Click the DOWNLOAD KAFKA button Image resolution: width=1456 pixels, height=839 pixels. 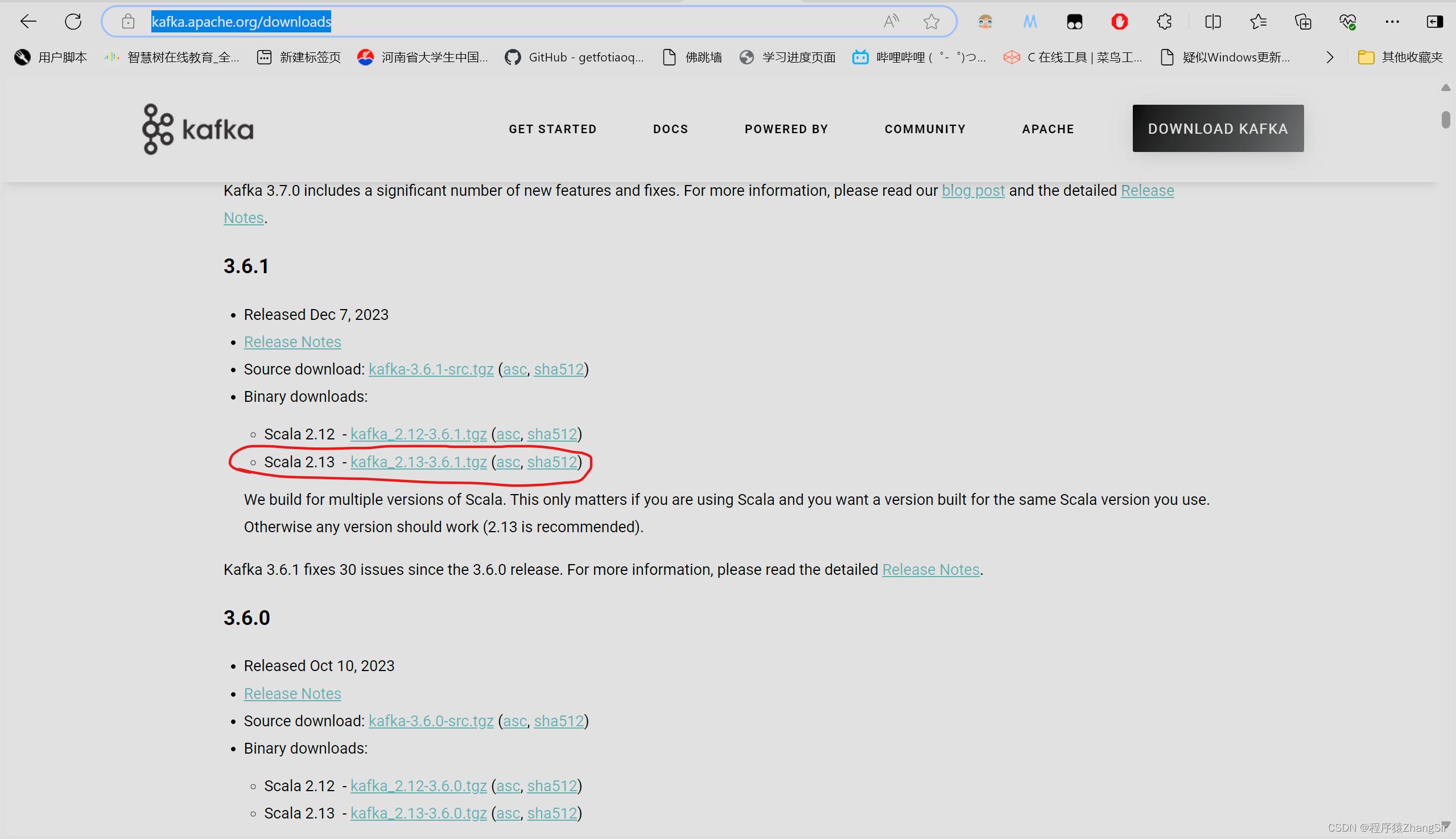pos(1218,129)
